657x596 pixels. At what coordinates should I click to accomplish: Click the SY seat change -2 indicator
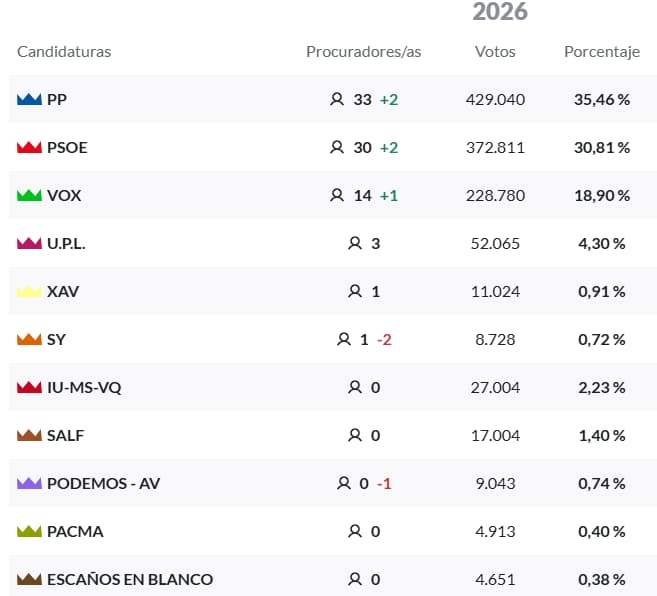tap(384, 340)
